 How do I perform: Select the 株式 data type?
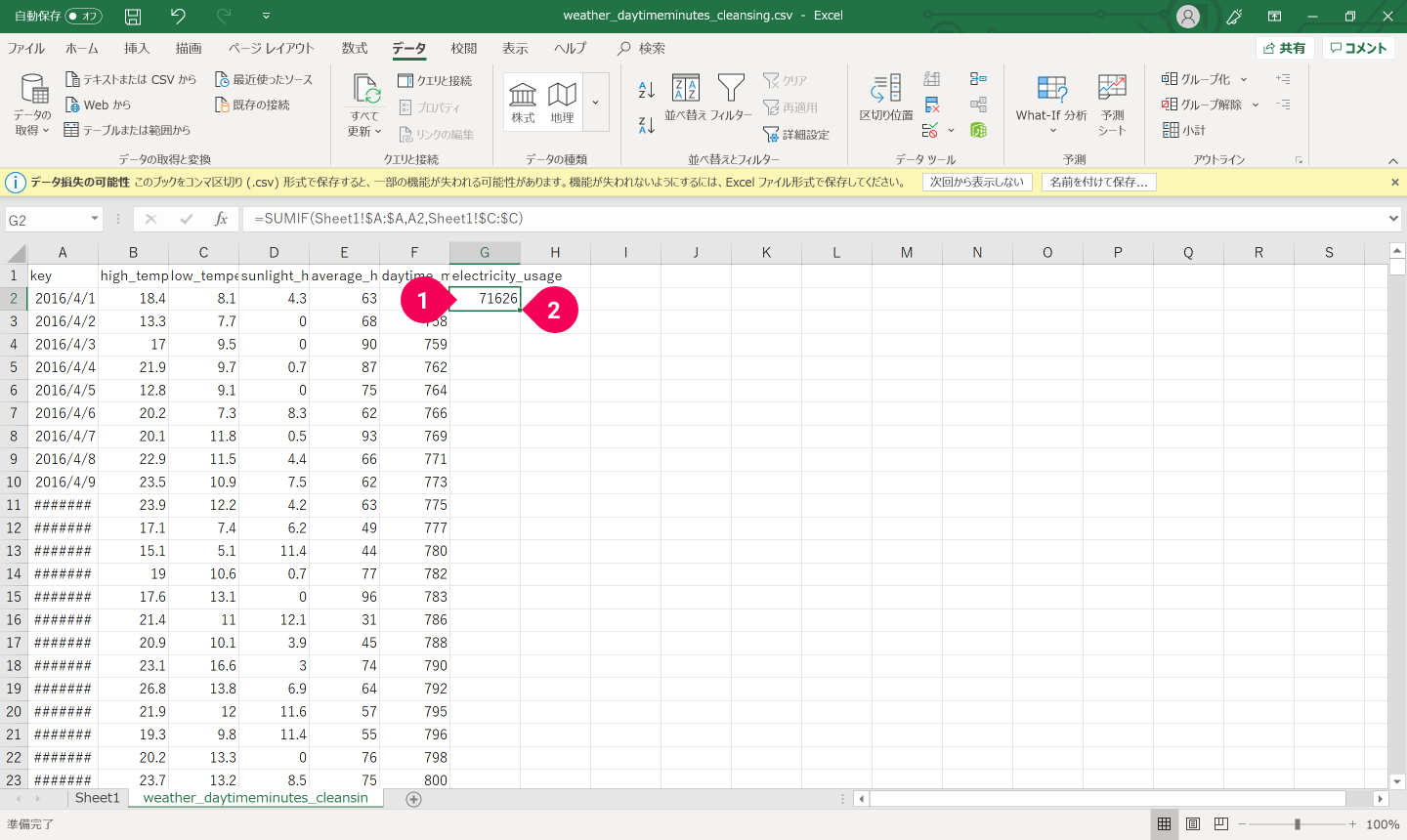click(523, 103)
